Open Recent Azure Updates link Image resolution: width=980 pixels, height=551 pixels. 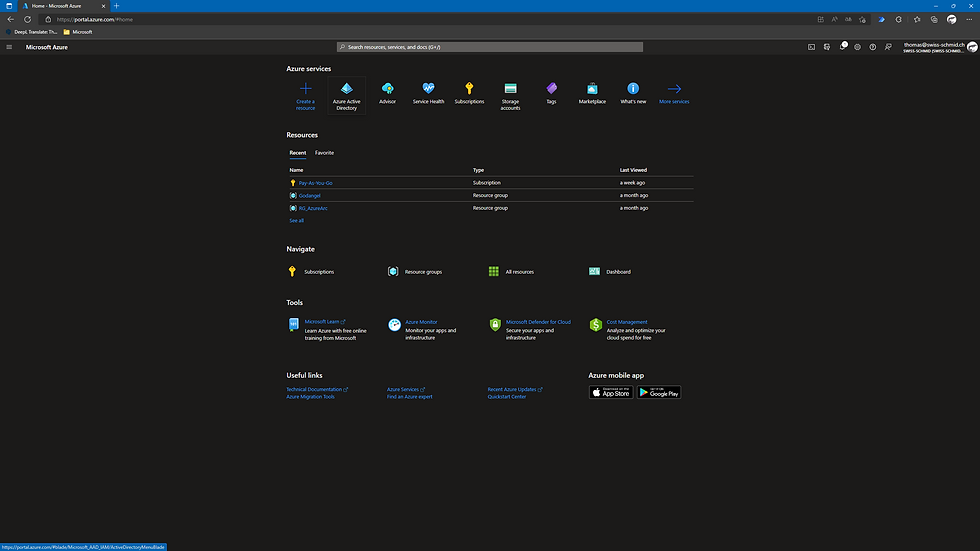point(515,389)
